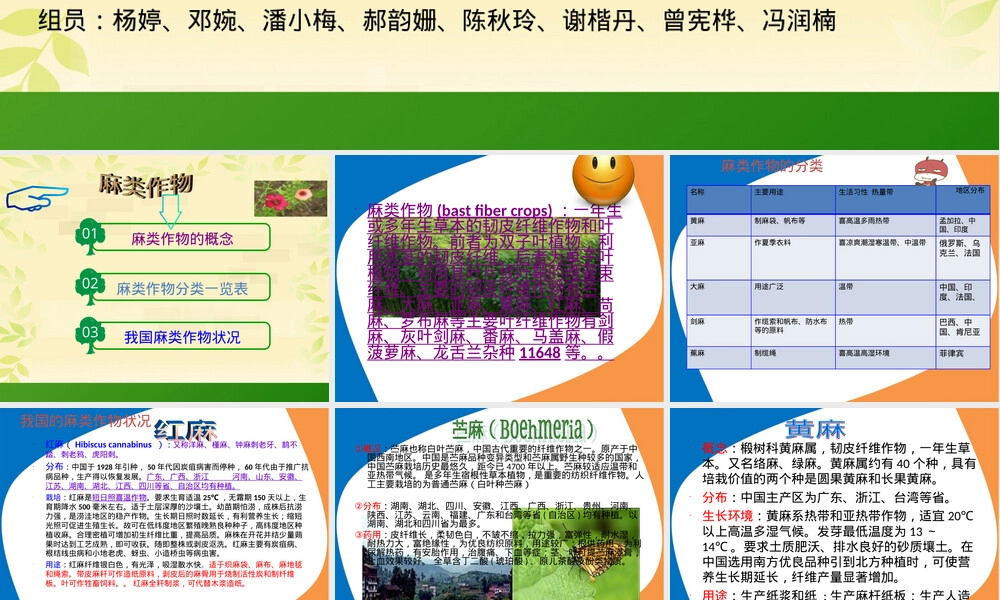Follow the 11648 hyperlink
Viewport: 1000px width, 600px height.
coord(540,353)
